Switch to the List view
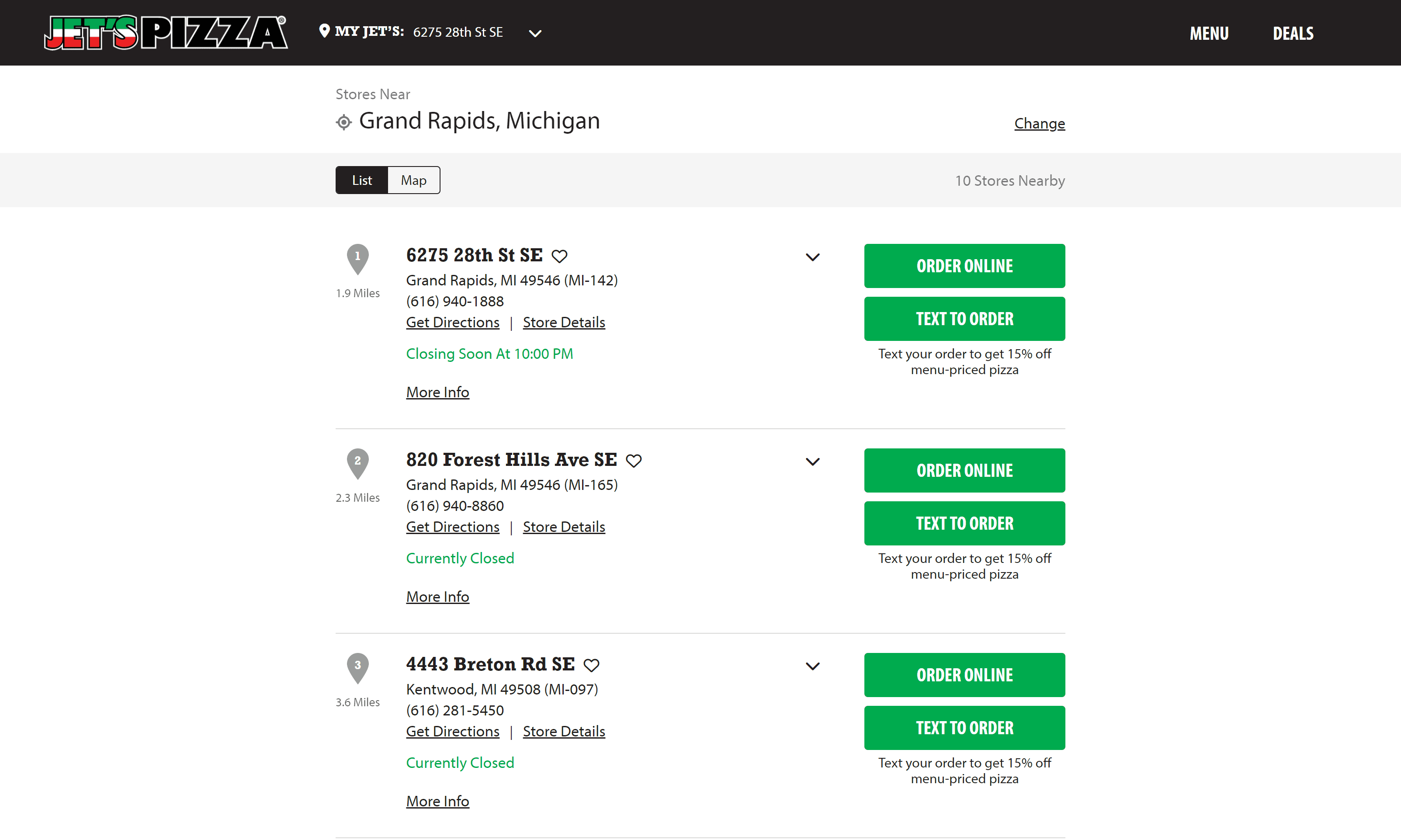Screen dimensions: 1401x840 point(361,180)
